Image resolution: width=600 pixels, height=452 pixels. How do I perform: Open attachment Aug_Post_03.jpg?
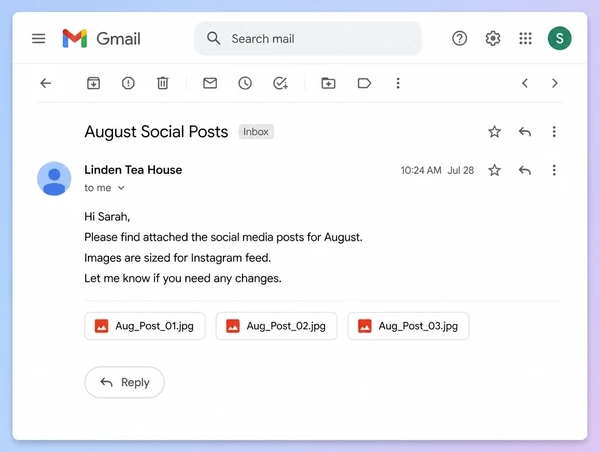[408, 326]
